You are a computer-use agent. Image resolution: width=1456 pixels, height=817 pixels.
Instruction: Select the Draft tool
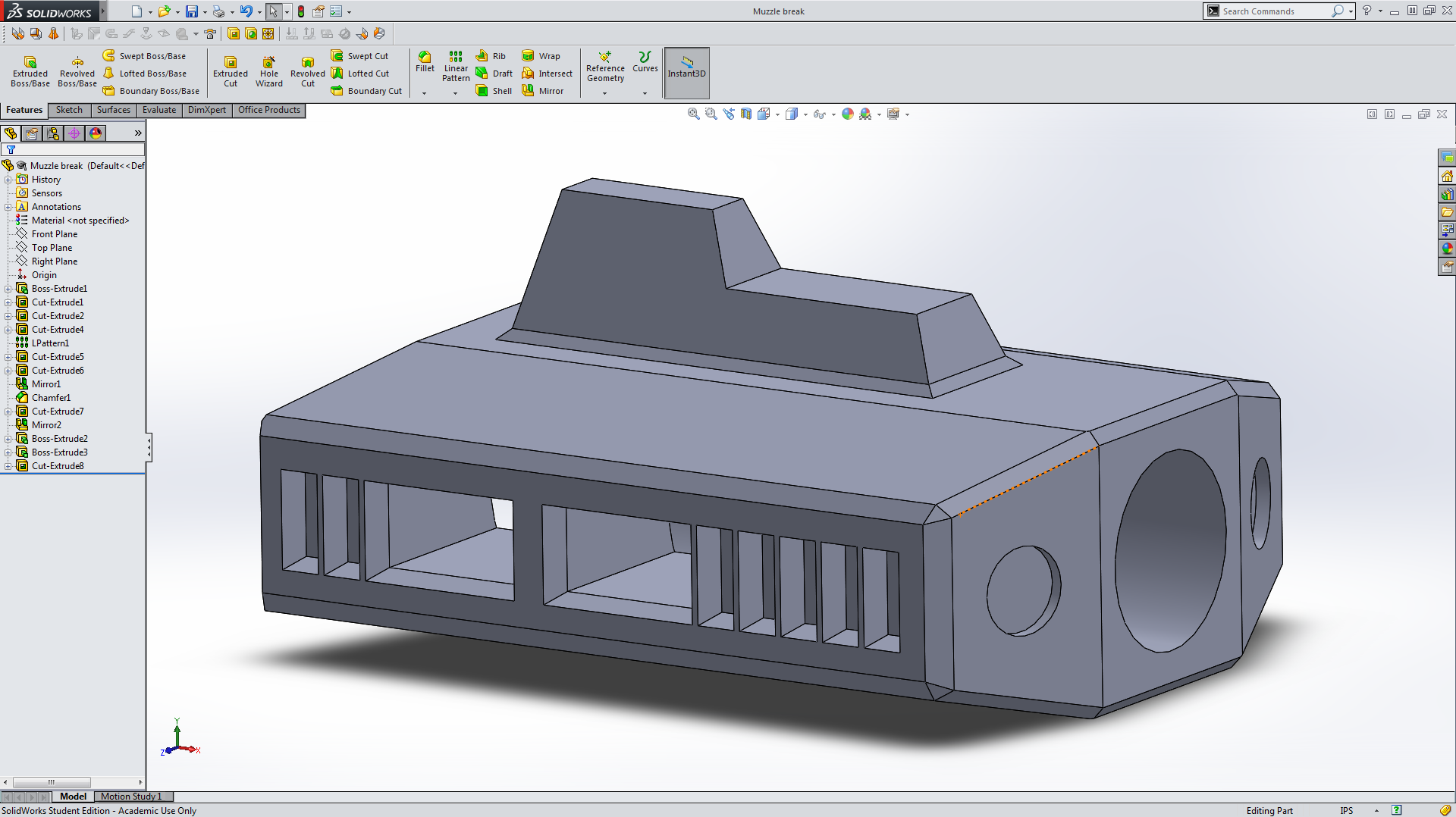coord(494,74)
